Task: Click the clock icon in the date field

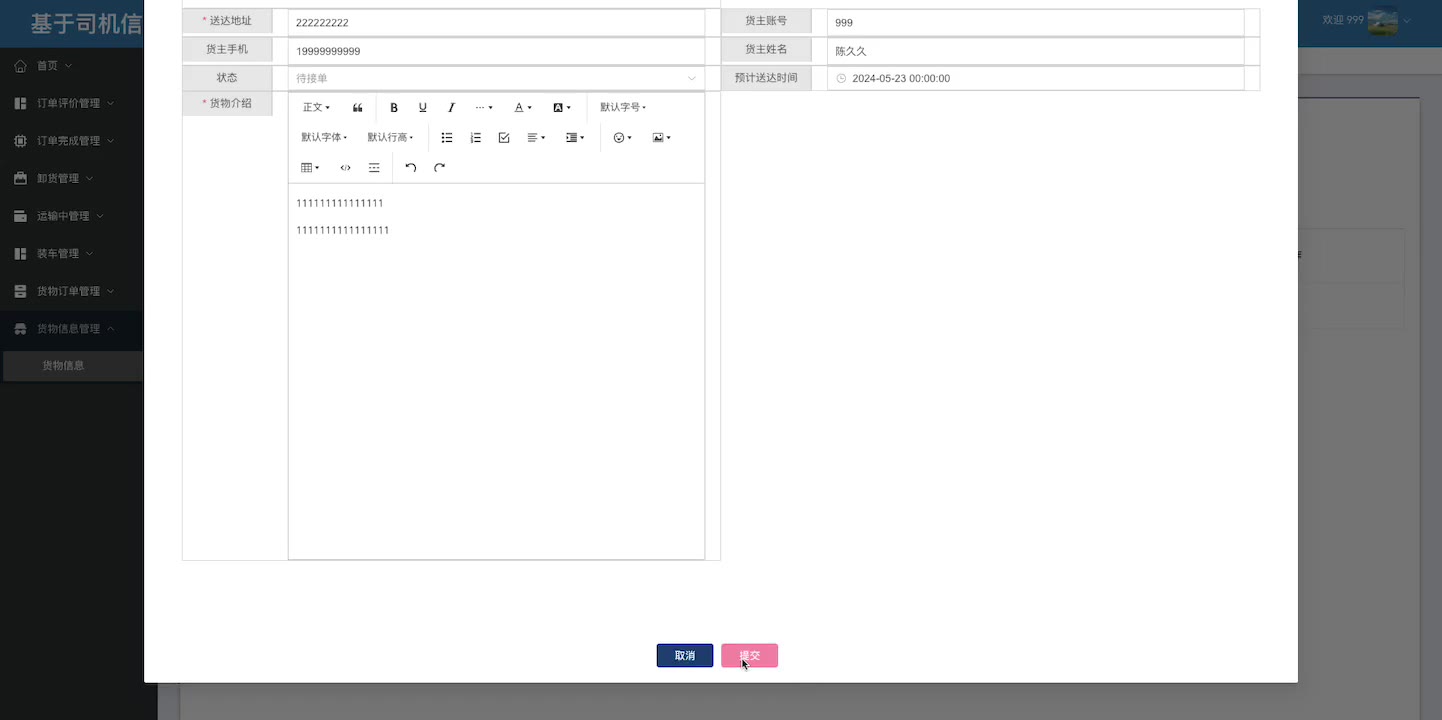Action: tap(841, 78)
